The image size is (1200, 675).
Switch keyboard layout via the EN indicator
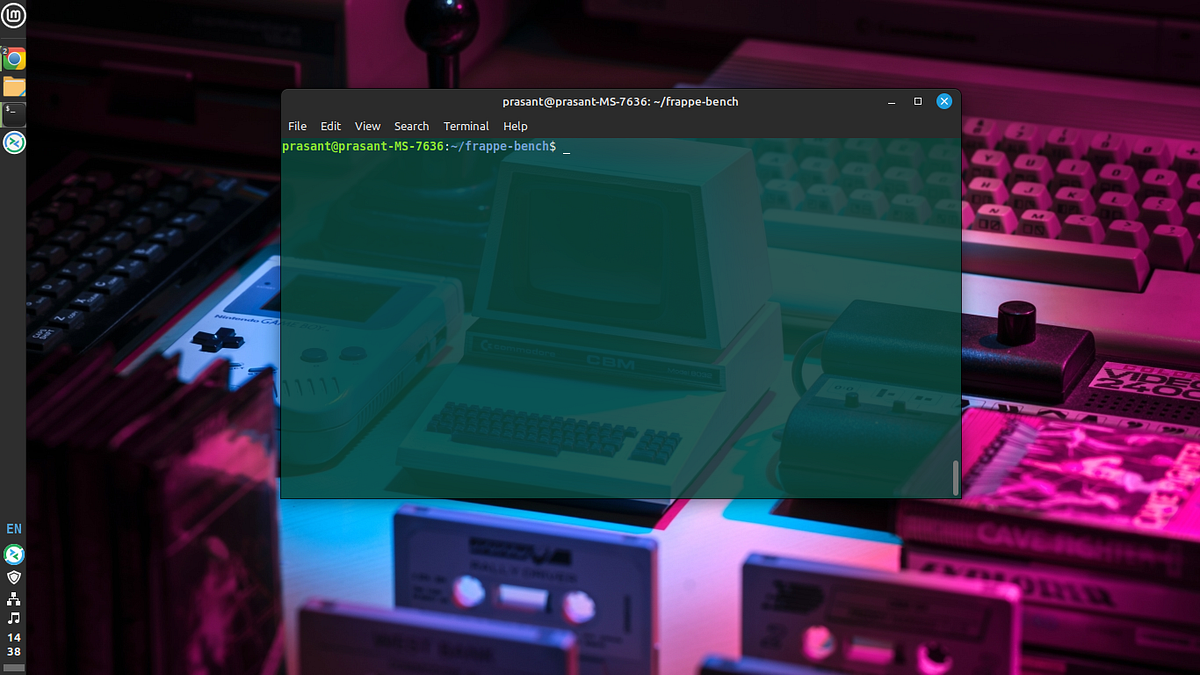pyautogui.click(x=13, y=528)
